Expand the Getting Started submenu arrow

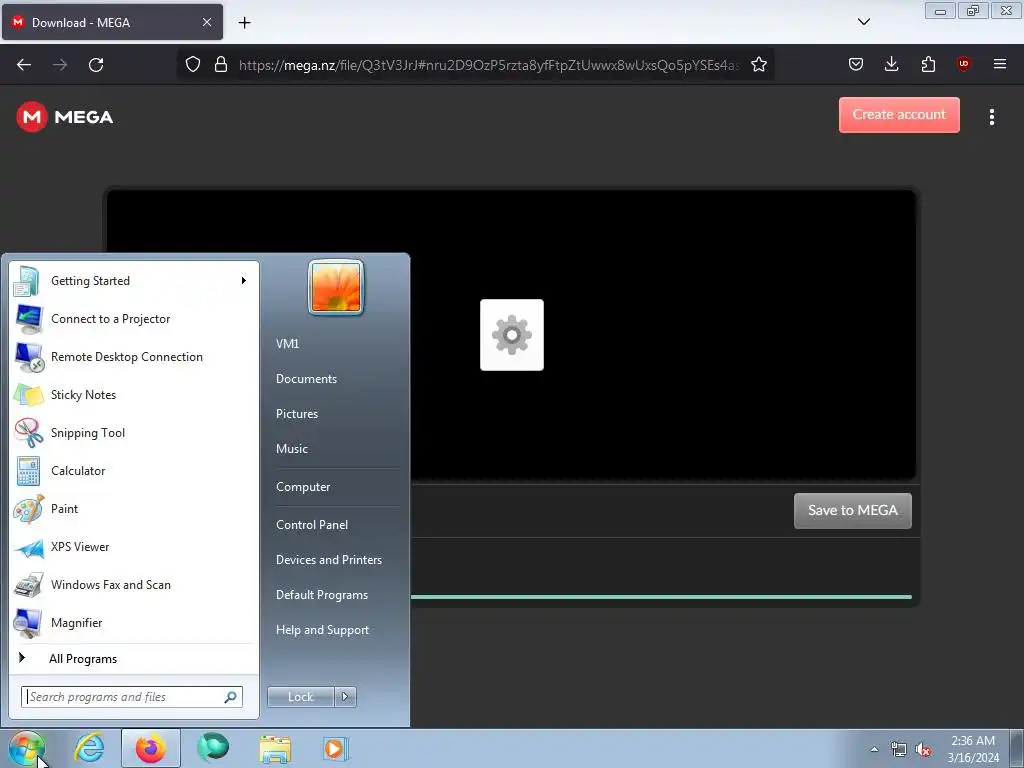pos(244,281)
